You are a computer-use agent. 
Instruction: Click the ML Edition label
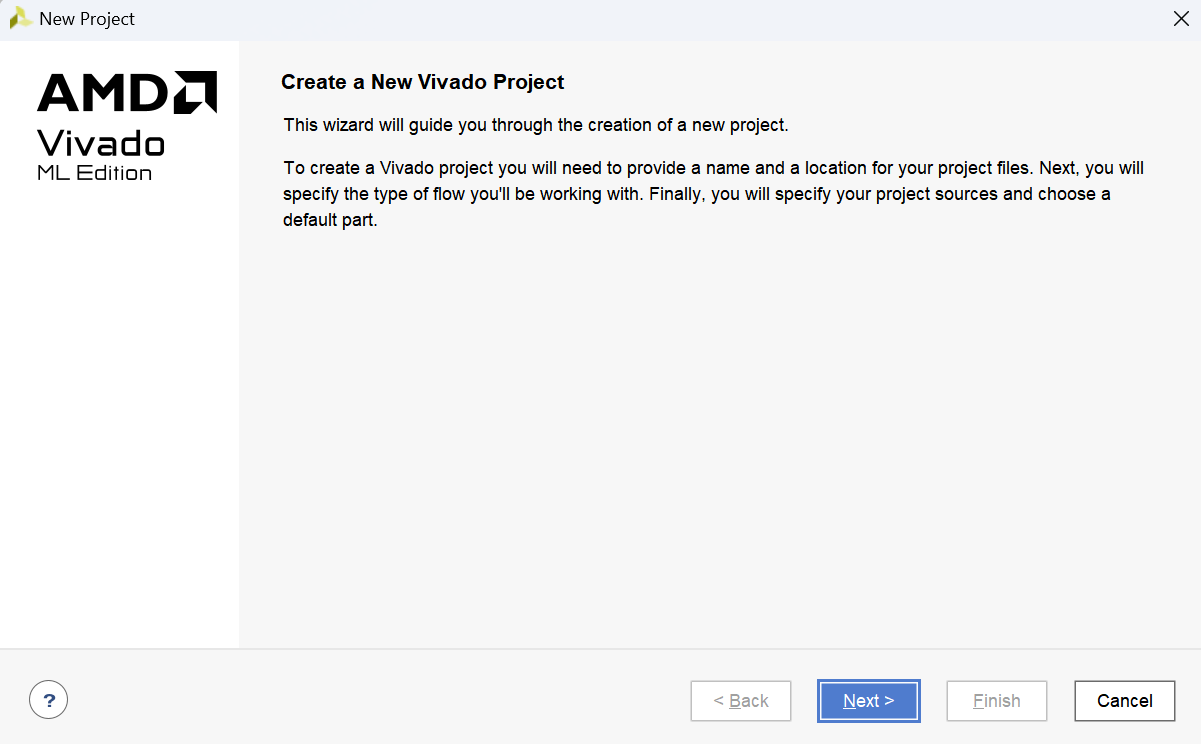coord(95,173)
